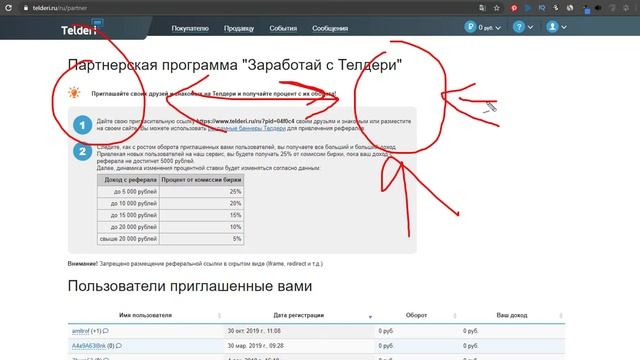This screenshot has width=640, height=360.
Task: Click the до 15 000 рублей cell
Action: 128,215
